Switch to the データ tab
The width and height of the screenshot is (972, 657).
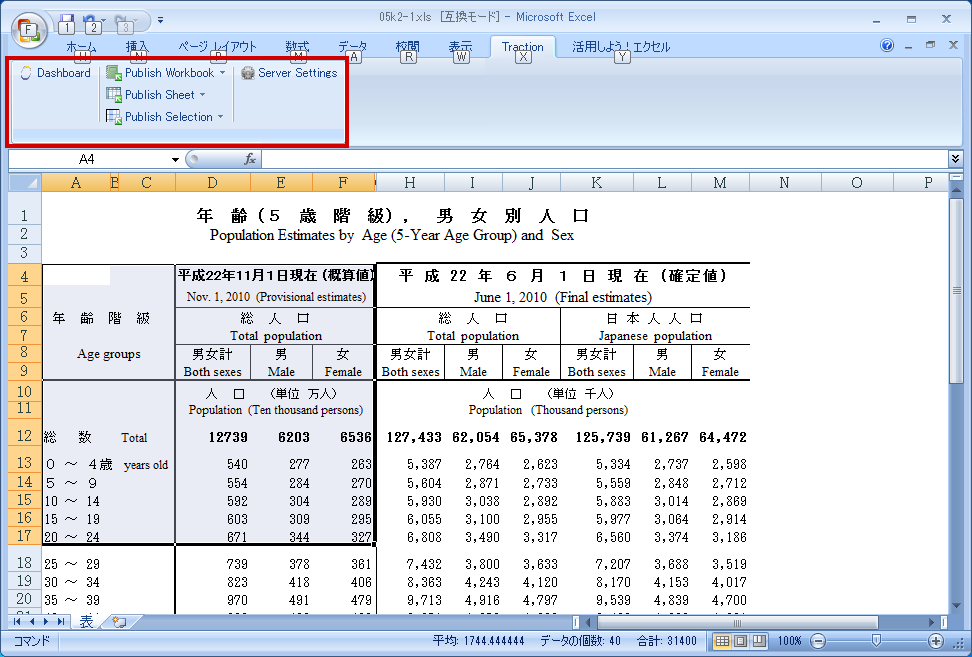point(353,46)
